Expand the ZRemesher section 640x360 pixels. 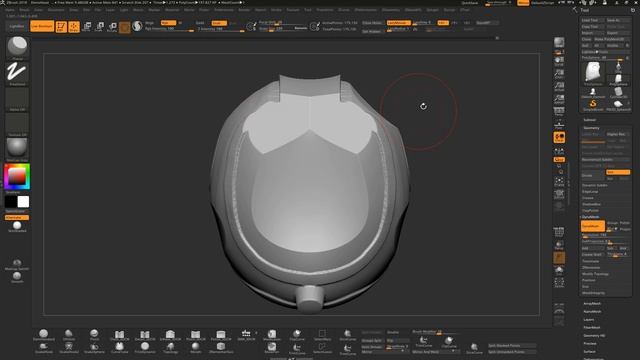coord(591,267)
